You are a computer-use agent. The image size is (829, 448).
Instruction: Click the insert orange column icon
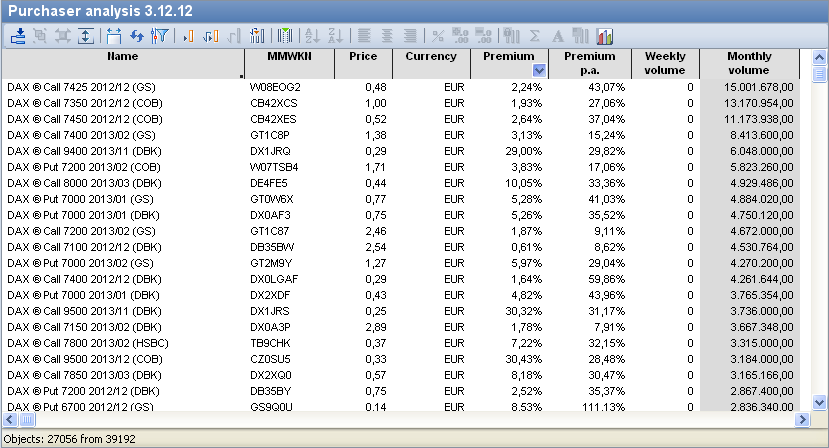187,36
